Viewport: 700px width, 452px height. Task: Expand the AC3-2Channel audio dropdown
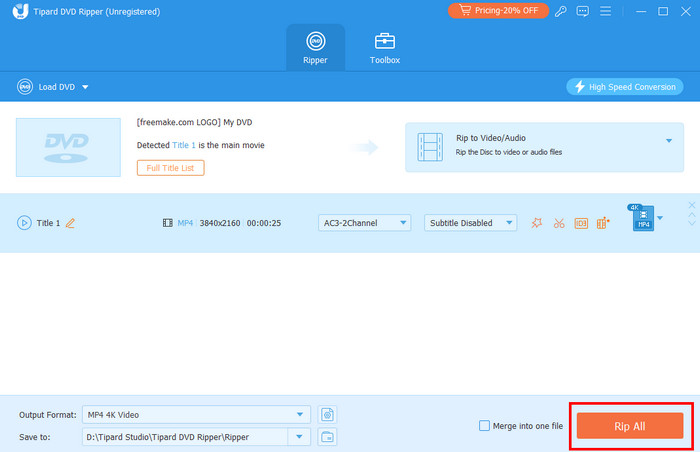tap(364, 223)
